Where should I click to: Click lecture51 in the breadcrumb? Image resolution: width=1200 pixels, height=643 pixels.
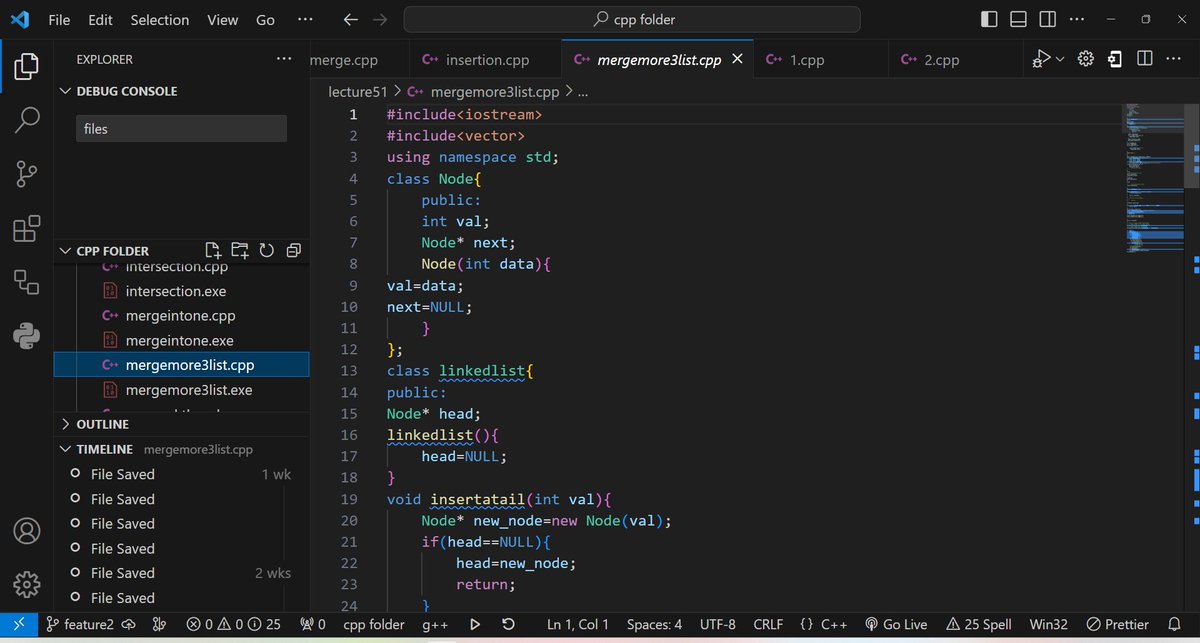tap(358, 91)
